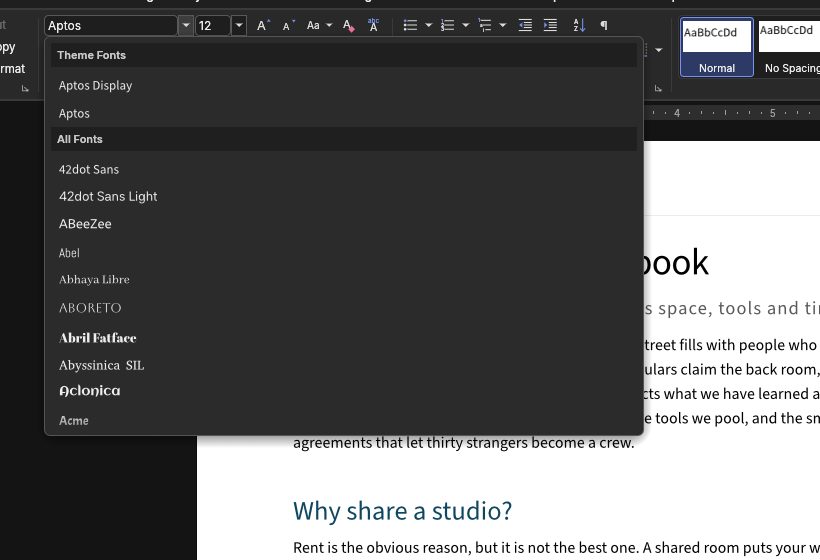Apply the Multilevel List icon
This screenshot has height=560, width=820.
[485, 25]
